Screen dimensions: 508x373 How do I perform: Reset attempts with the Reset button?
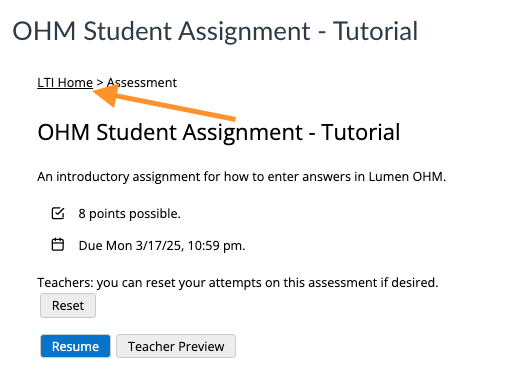pyautogui.click(x=68, y=305)
